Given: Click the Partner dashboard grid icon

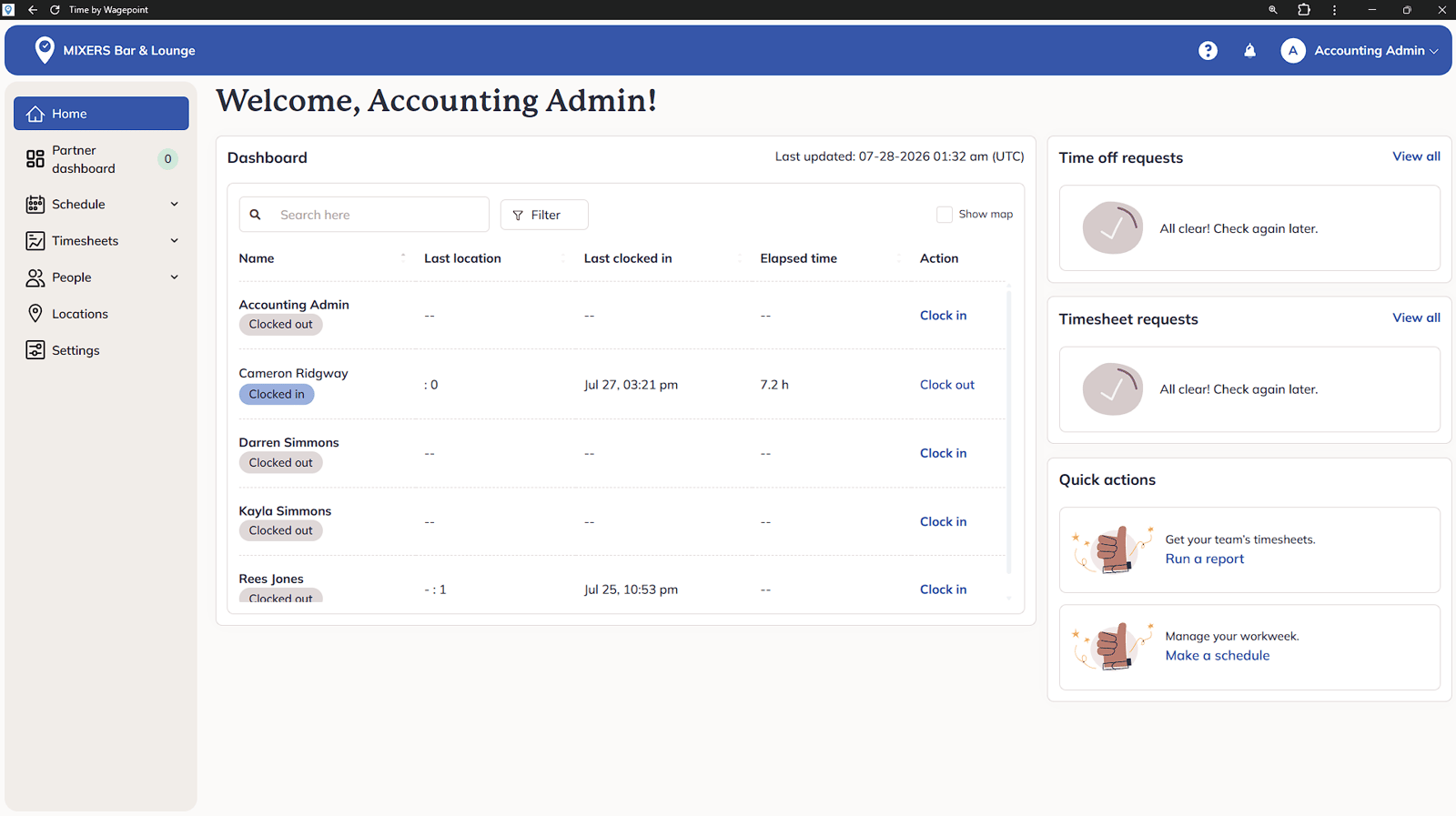Looking at the screenshot, I should tap(35, 159).
